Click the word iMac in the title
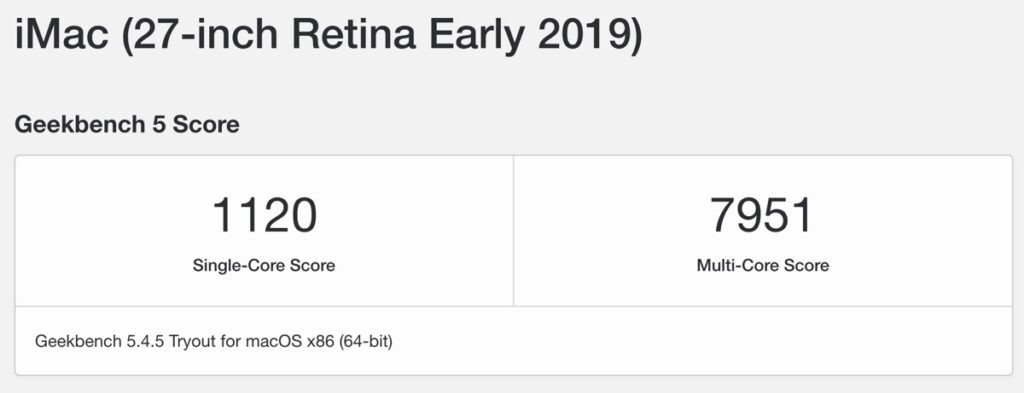Viewport: 1024px width, 393px height. pos(61,35)
